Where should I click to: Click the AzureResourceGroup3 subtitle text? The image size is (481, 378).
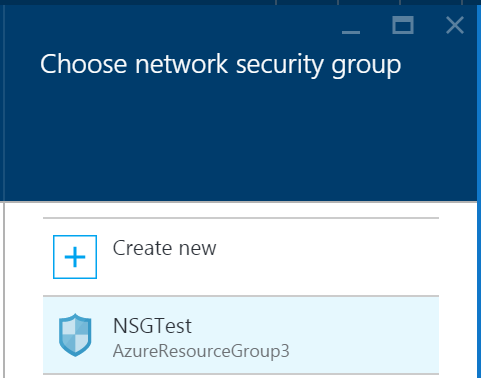pyautogui.click(x=201, y=351)
